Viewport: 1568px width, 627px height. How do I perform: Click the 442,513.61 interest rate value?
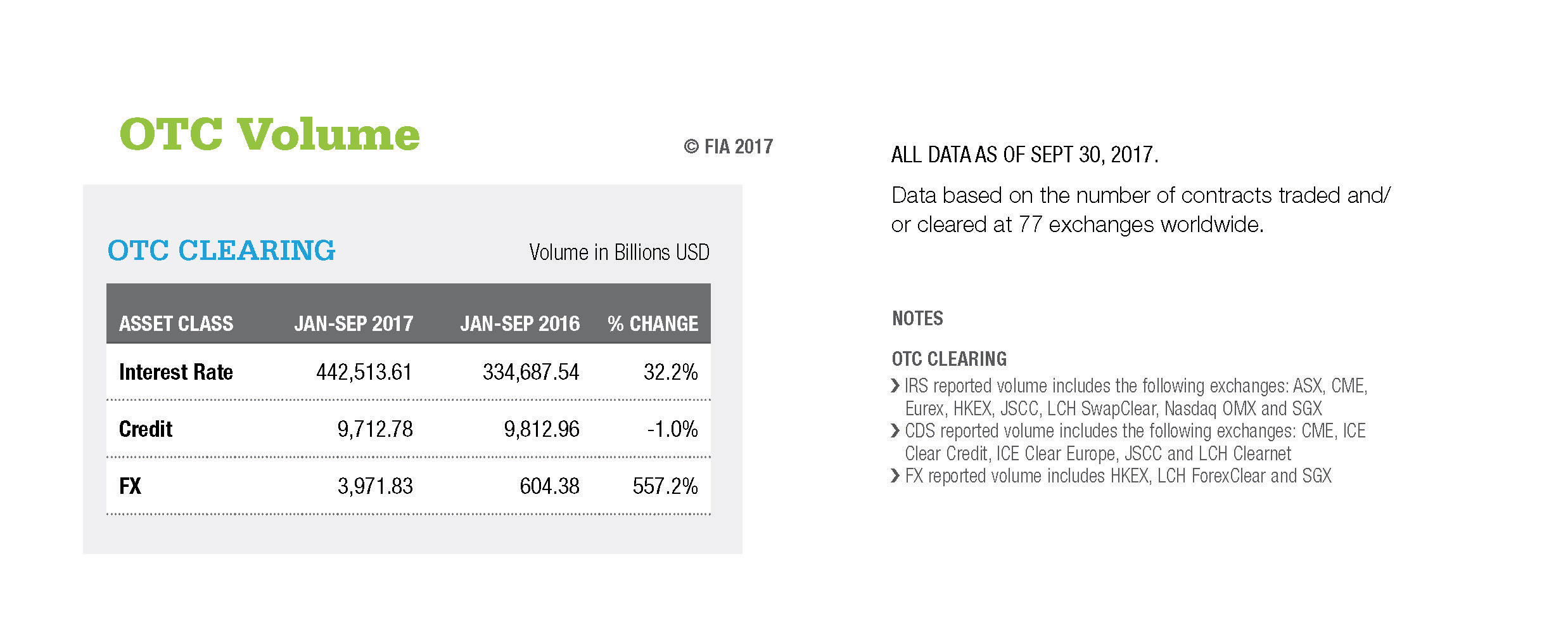pyautogui.click(x=364, y=372)
